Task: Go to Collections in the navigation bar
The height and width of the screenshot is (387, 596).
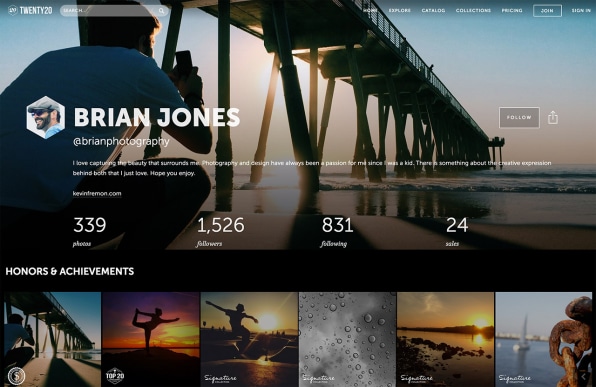Action: (x=473, y=10)
